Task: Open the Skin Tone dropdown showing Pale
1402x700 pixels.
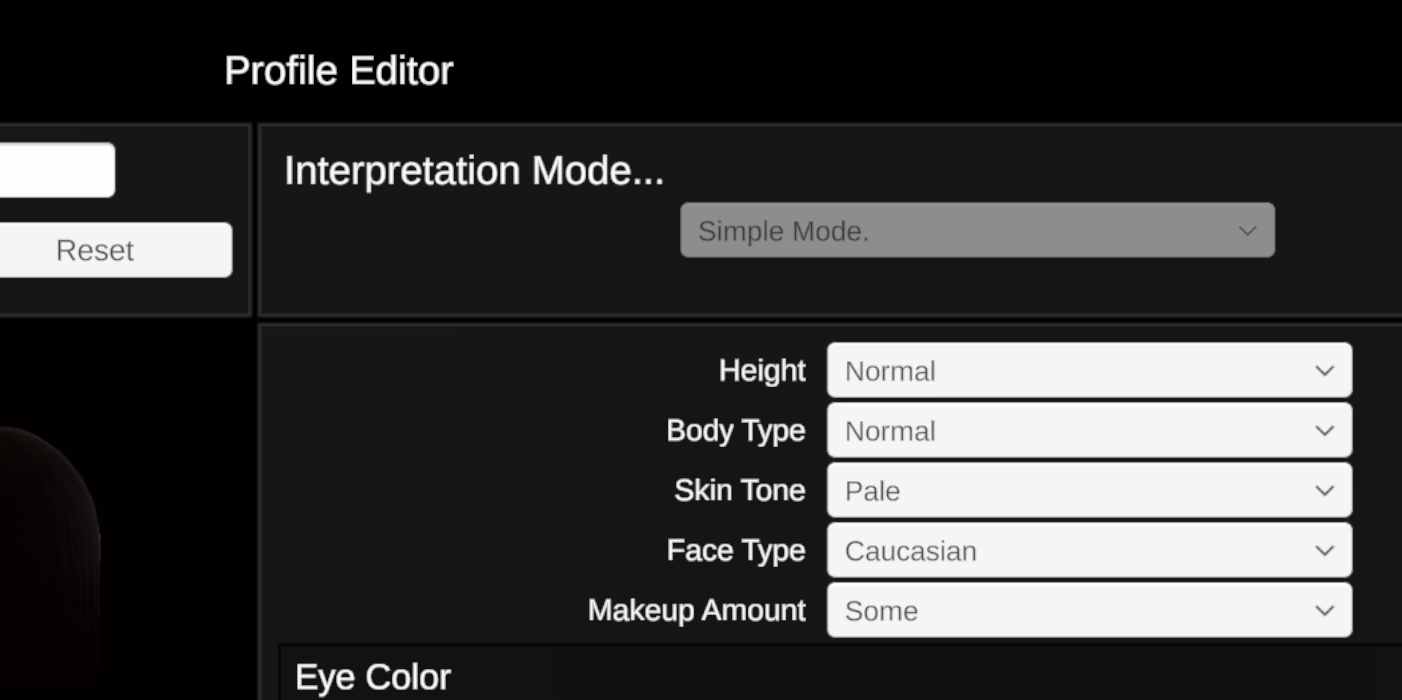Action: point(1088,491)
